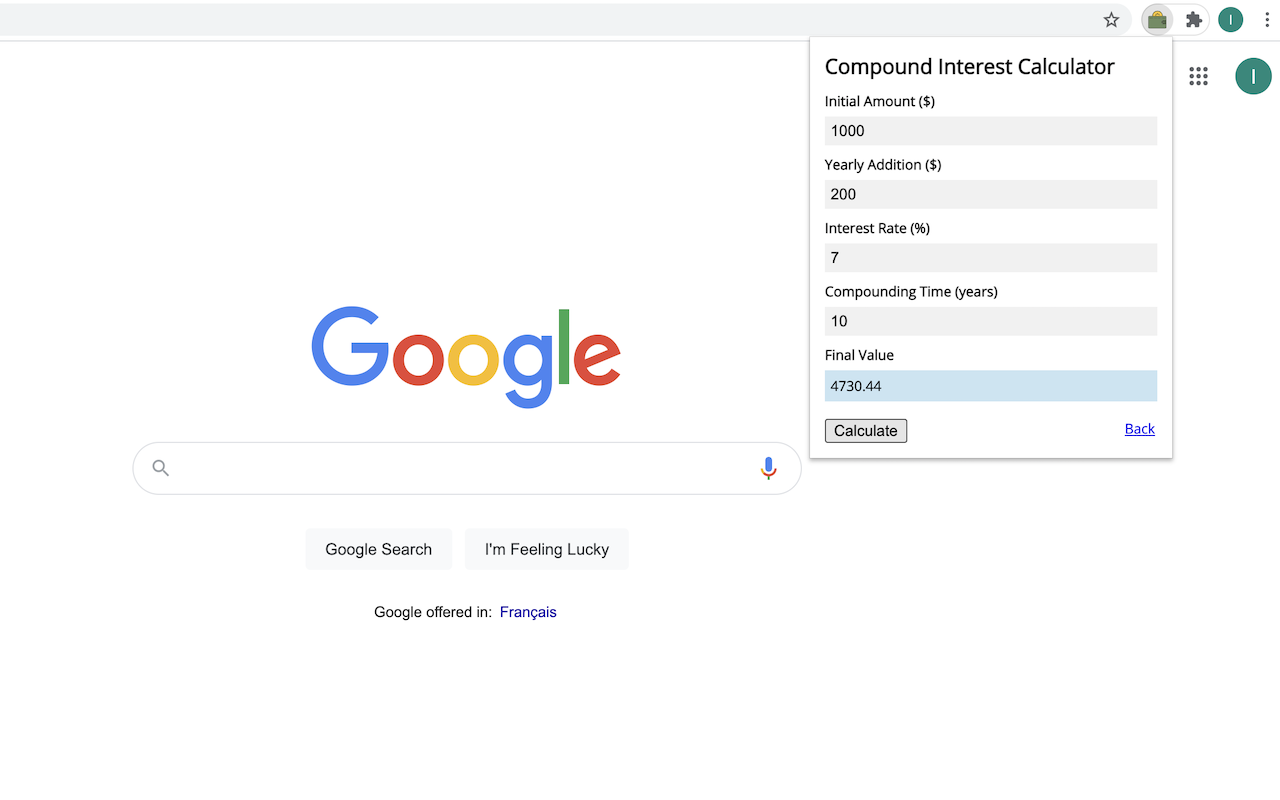Bookmark this page using the star icon
Image resolution: width=1280 pixels, height=800 pixels.
click(1111, 19)
